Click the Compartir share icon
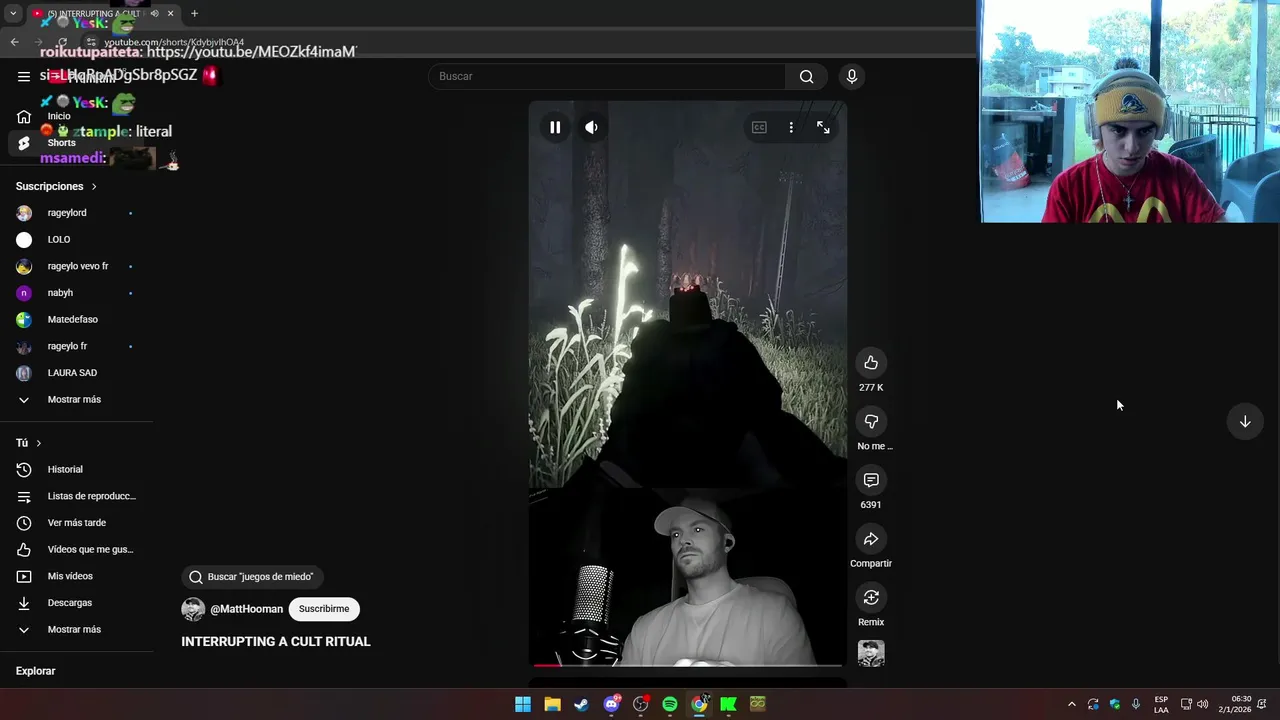Viewport: 1280px width, 720px height. tap(871, 539)
